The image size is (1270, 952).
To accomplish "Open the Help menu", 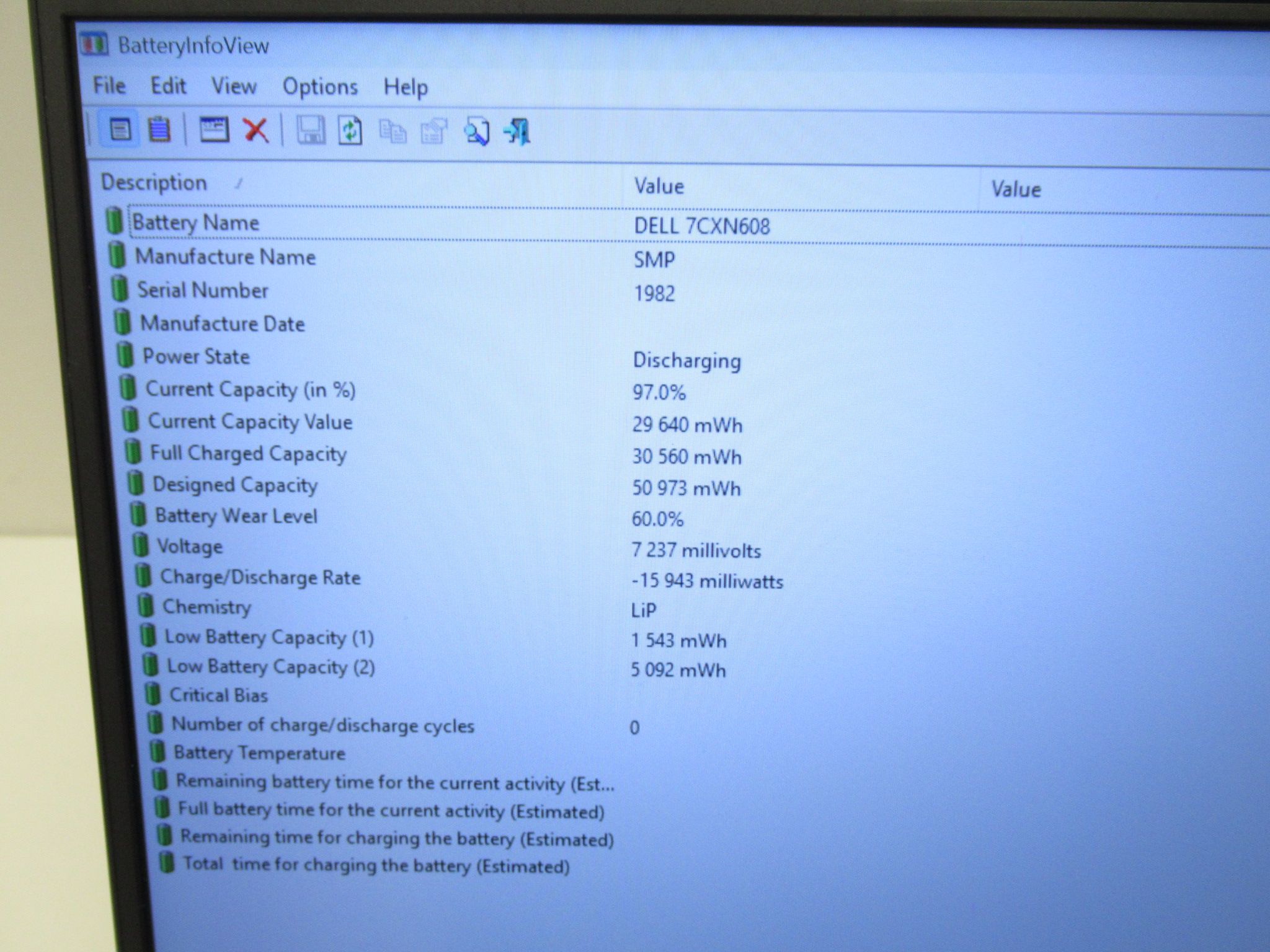I will pyautogui.click(x=406, y=87).
